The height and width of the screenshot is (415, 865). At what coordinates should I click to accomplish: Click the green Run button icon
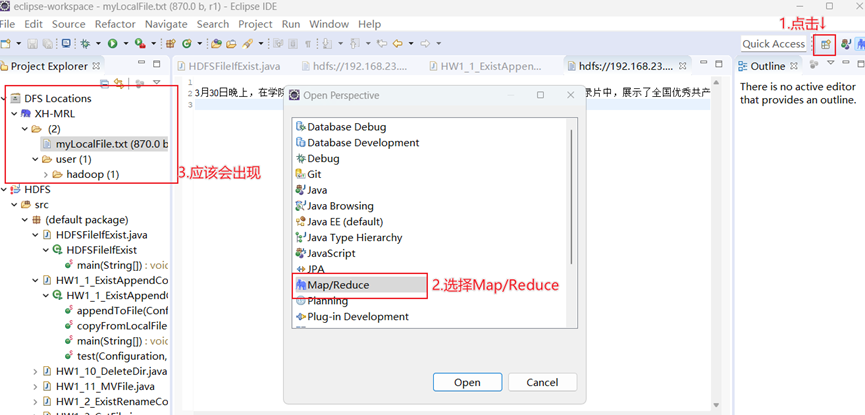[113, 44]
